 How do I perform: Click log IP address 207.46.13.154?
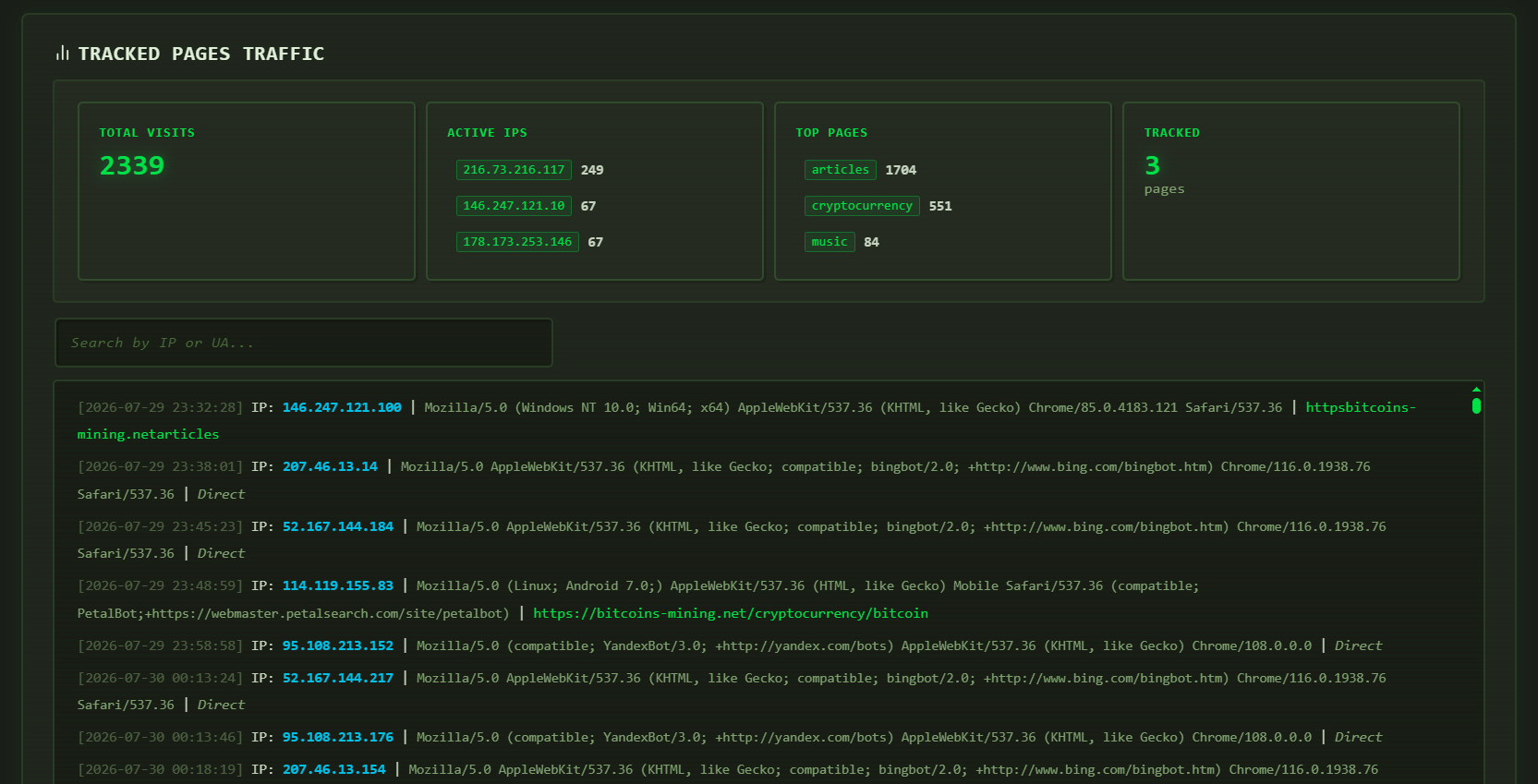(x=334, y=769)
